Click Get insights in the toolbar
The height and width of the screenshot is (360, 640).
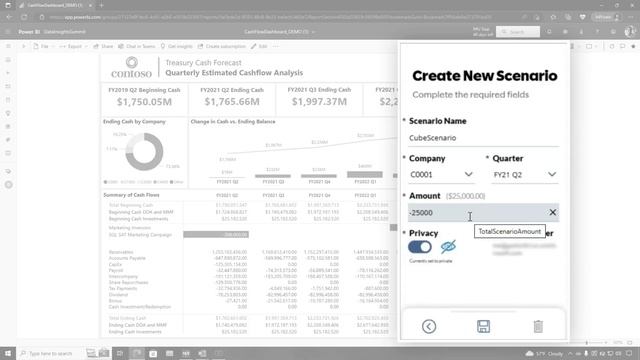click(x=176, y=47)
